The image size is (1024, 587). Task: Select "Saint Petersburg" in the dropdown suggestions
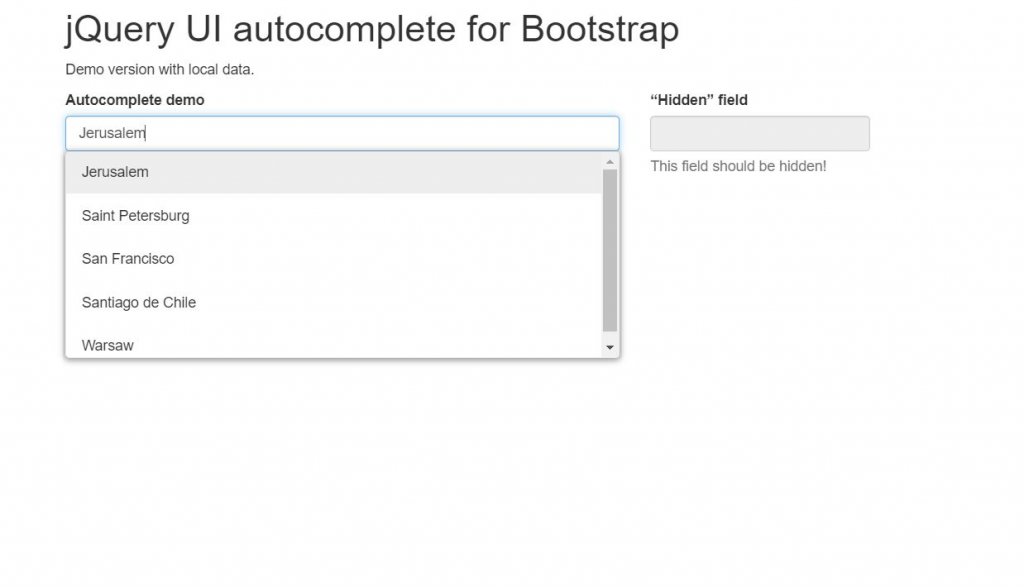pyautogui.click(x=136, y=216)
